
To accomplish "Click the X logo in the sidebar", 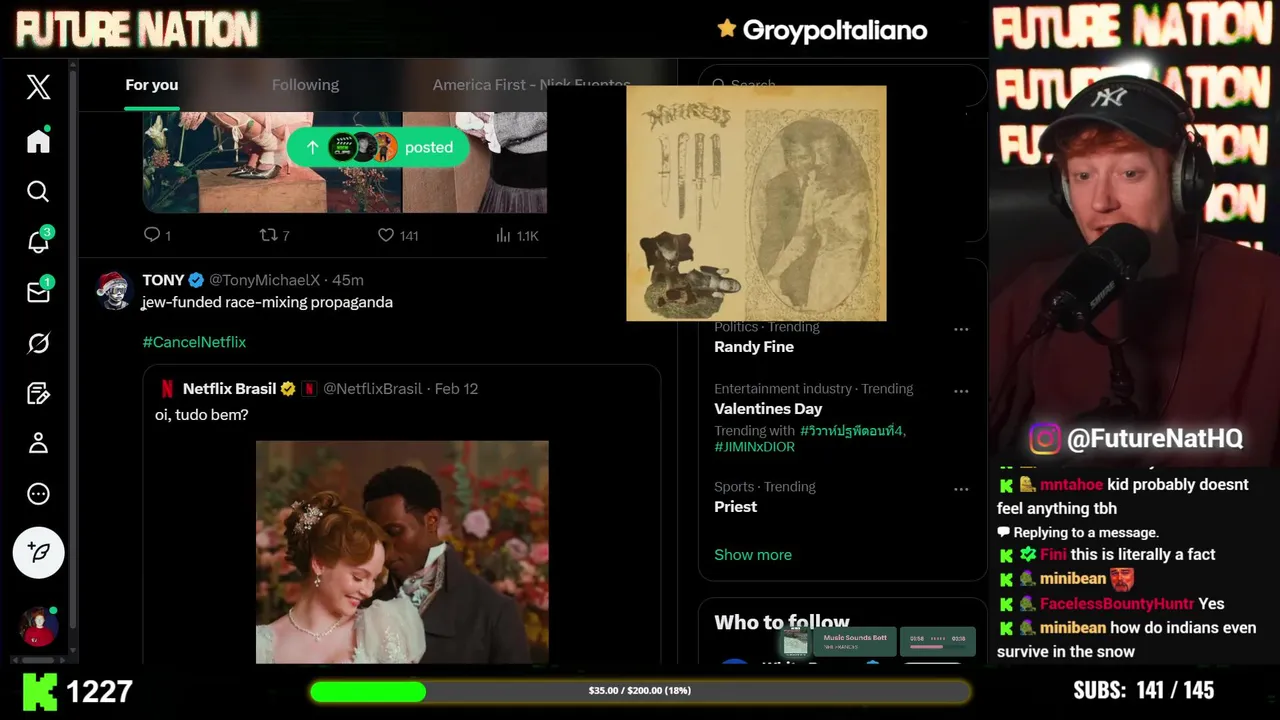I will click(38, 87).
